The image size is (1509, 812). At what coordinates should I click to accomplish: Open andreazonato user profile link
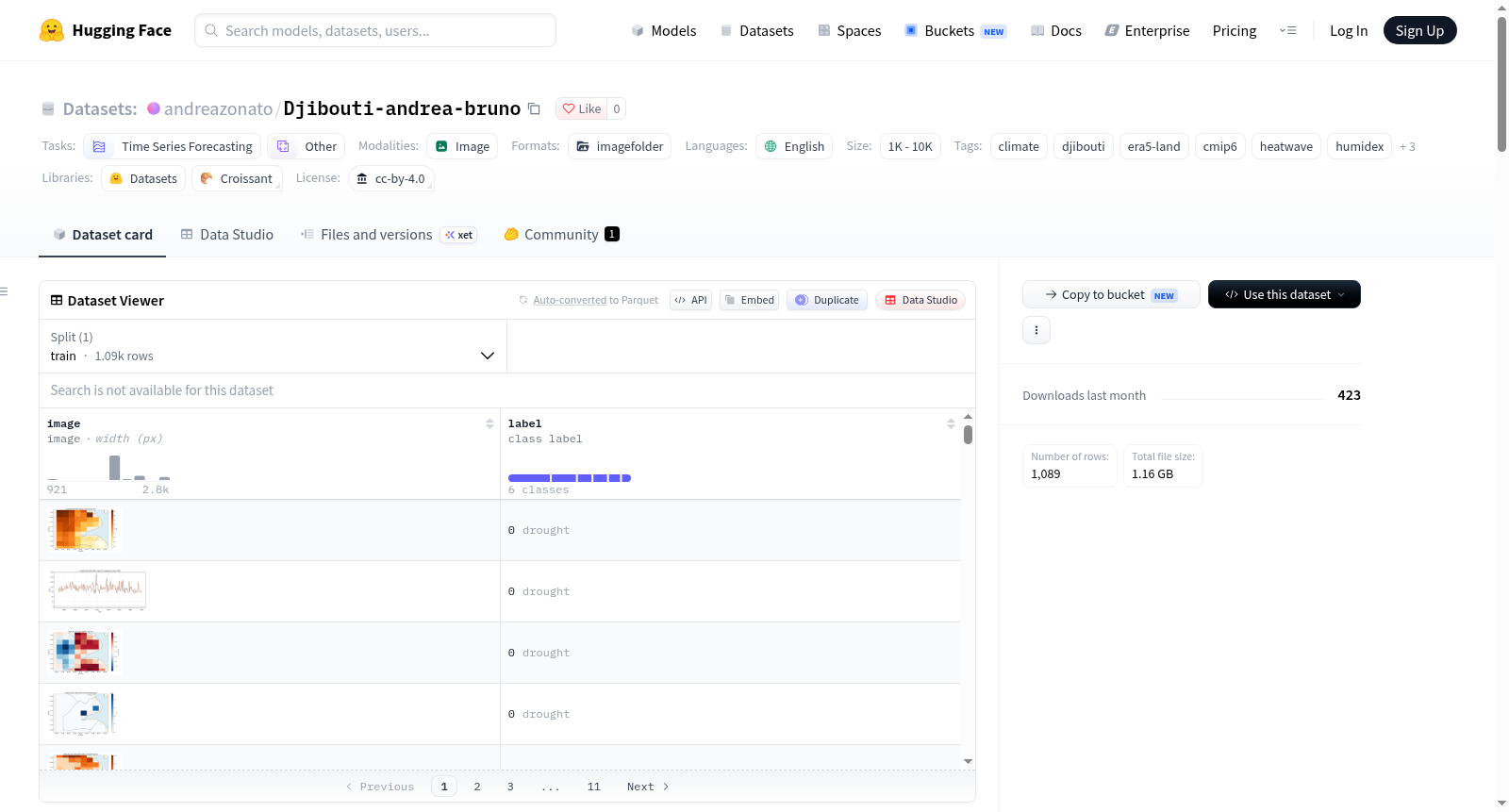[x=218, y=108]
